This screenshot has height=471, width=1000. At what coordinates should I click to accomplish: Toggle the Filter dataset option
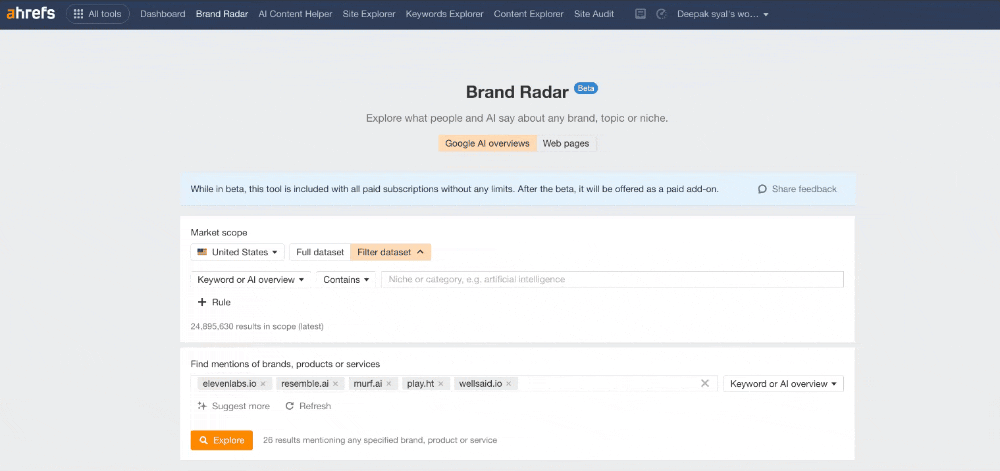[x=390, y=252]
